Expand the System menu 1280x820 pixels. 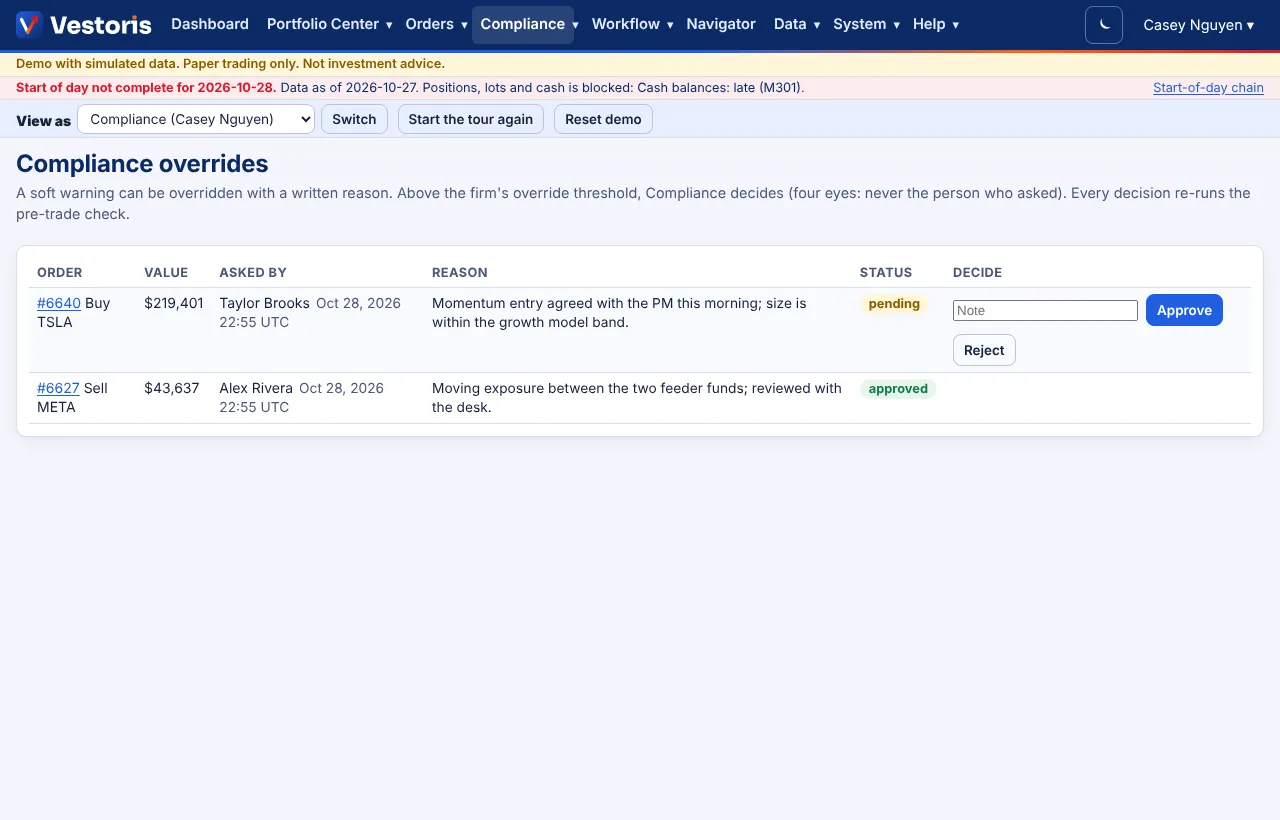[x=866, y=24]
